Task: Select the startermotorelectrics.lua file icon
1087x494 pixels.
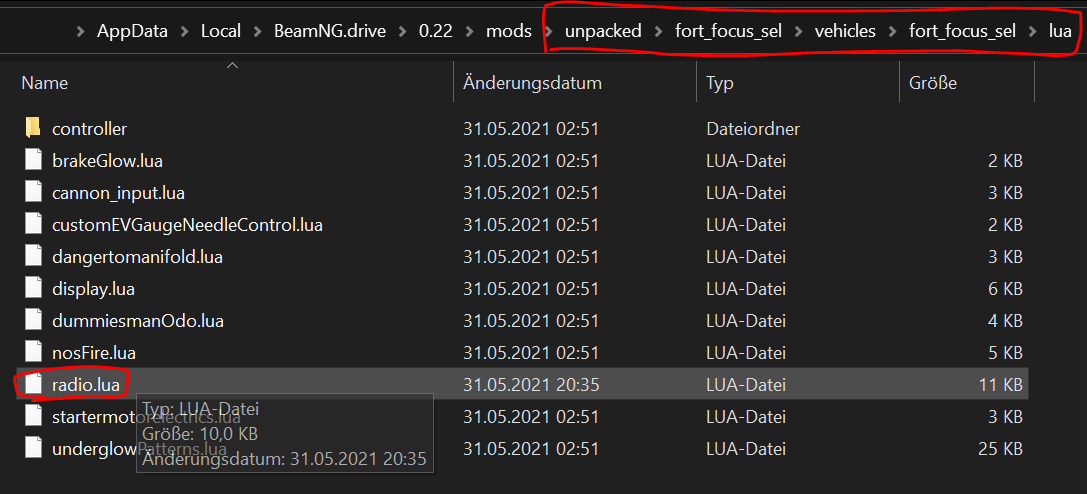Action: [x=33, y=416]
